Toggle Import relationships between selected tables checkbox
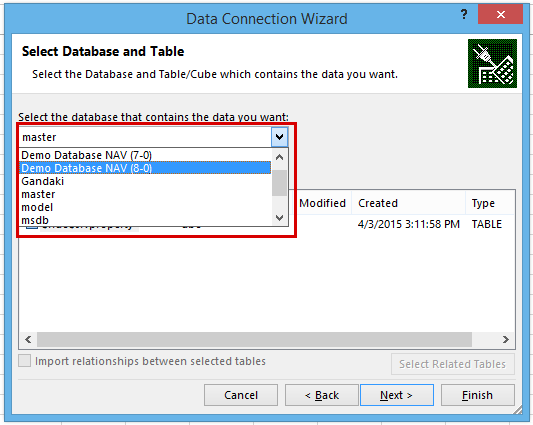 tap(24, 361)
